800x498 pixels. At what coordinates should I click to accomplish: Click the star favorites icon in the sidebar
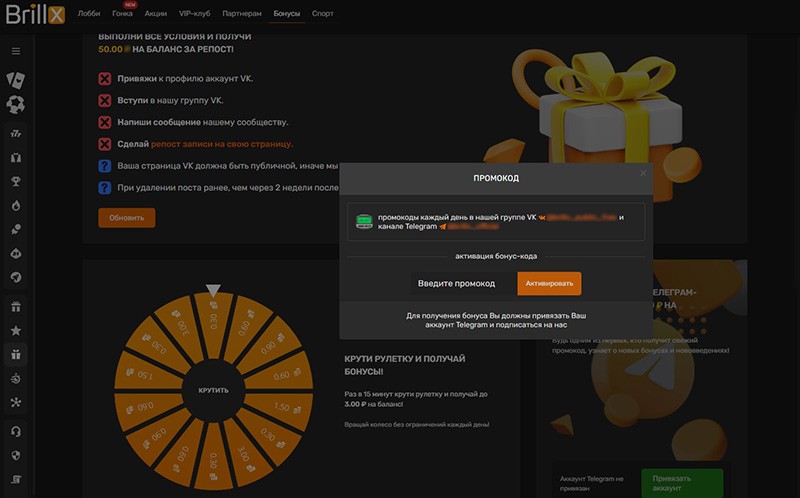pyautogui.click(x=15, y=330)
